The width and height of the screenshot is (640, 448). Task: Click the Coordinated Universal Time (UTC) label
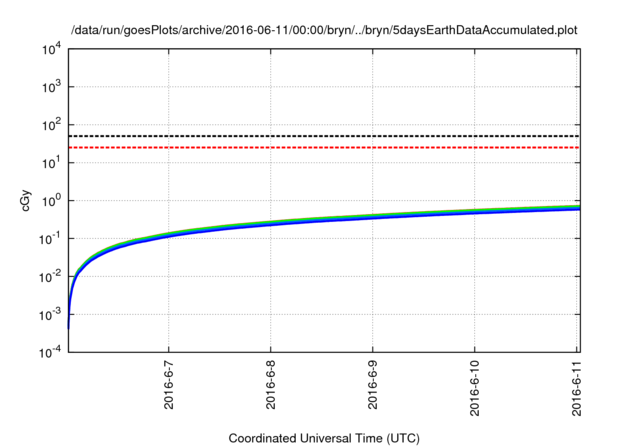324,439
